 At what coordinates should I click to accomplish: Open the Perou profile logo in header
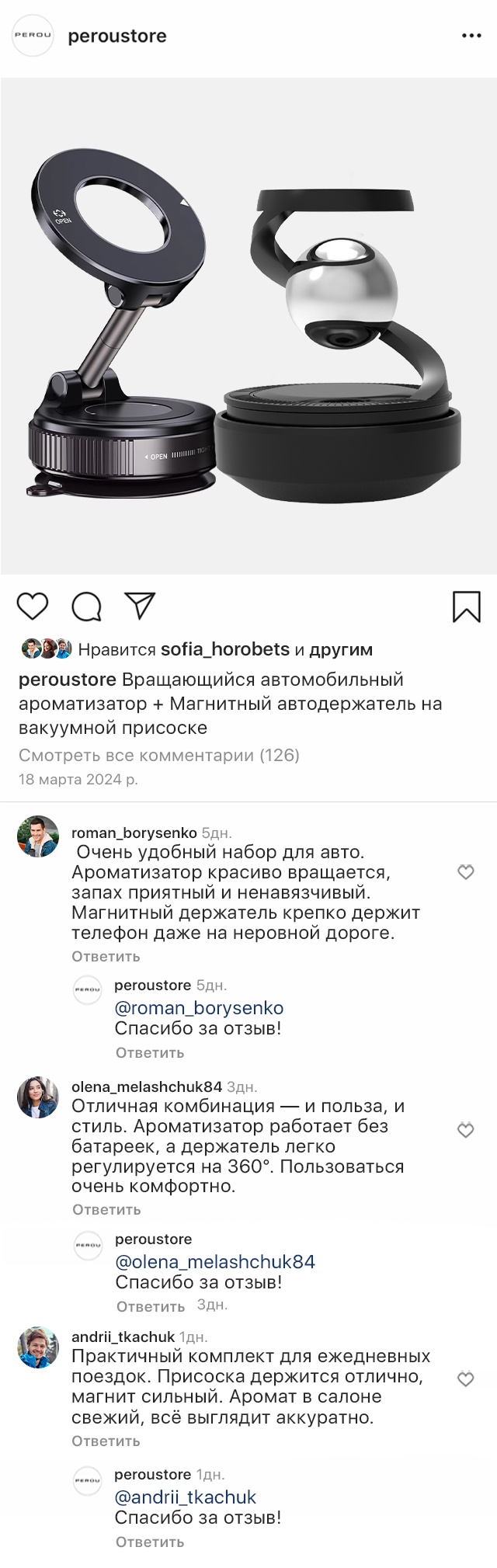(x=33, y=36)
